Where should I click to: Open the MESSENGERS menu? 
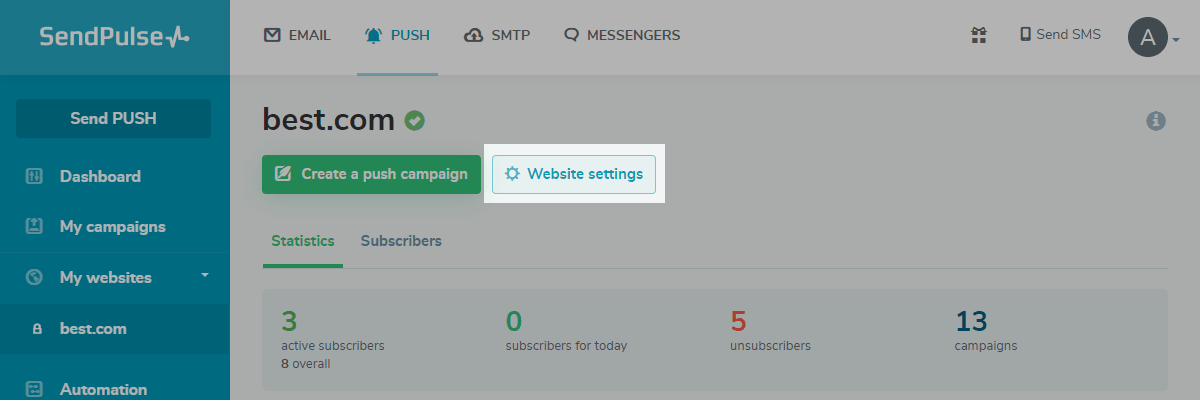tap(622, 35)
